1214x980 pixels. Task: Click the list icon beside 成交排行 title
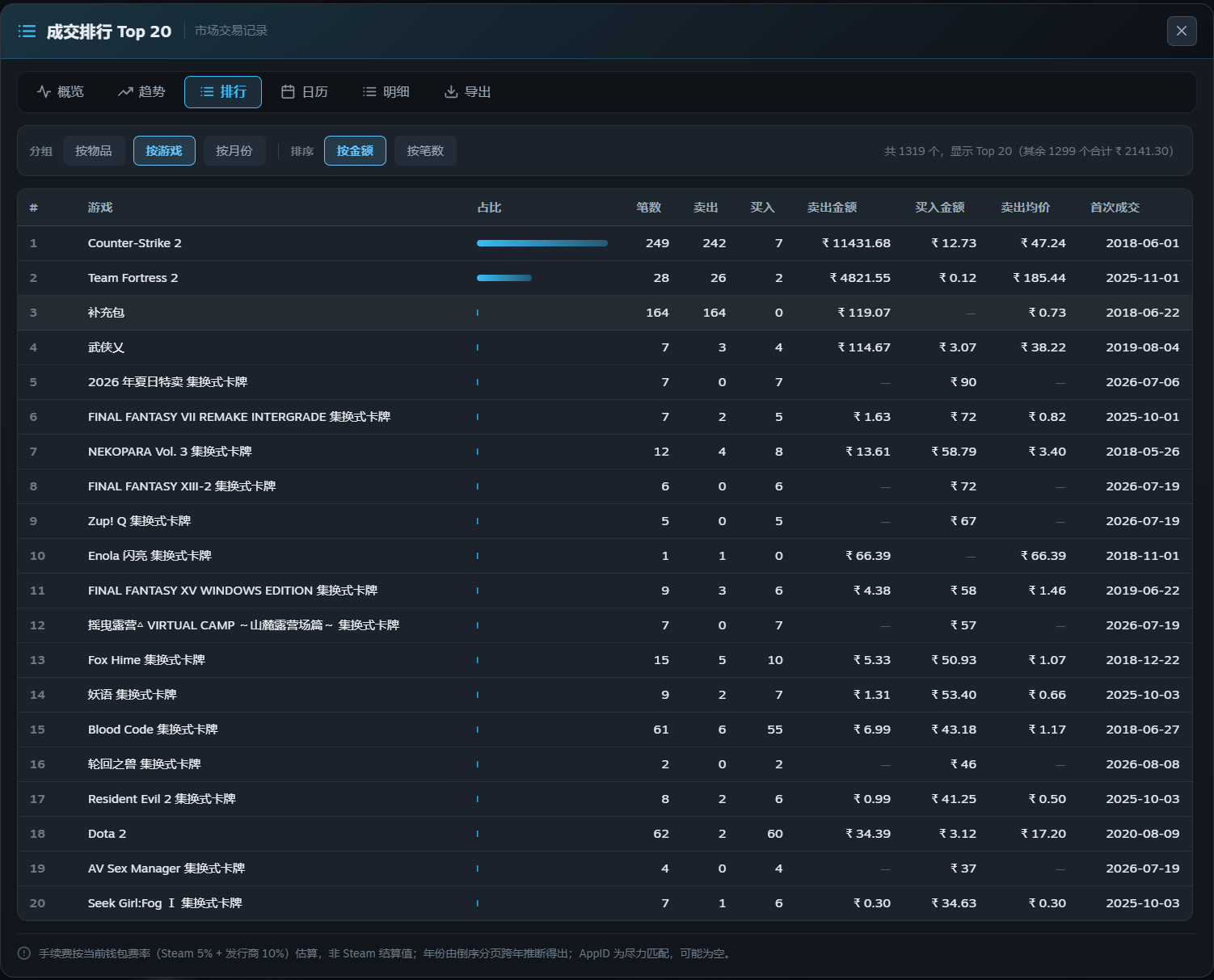point(27,32)
